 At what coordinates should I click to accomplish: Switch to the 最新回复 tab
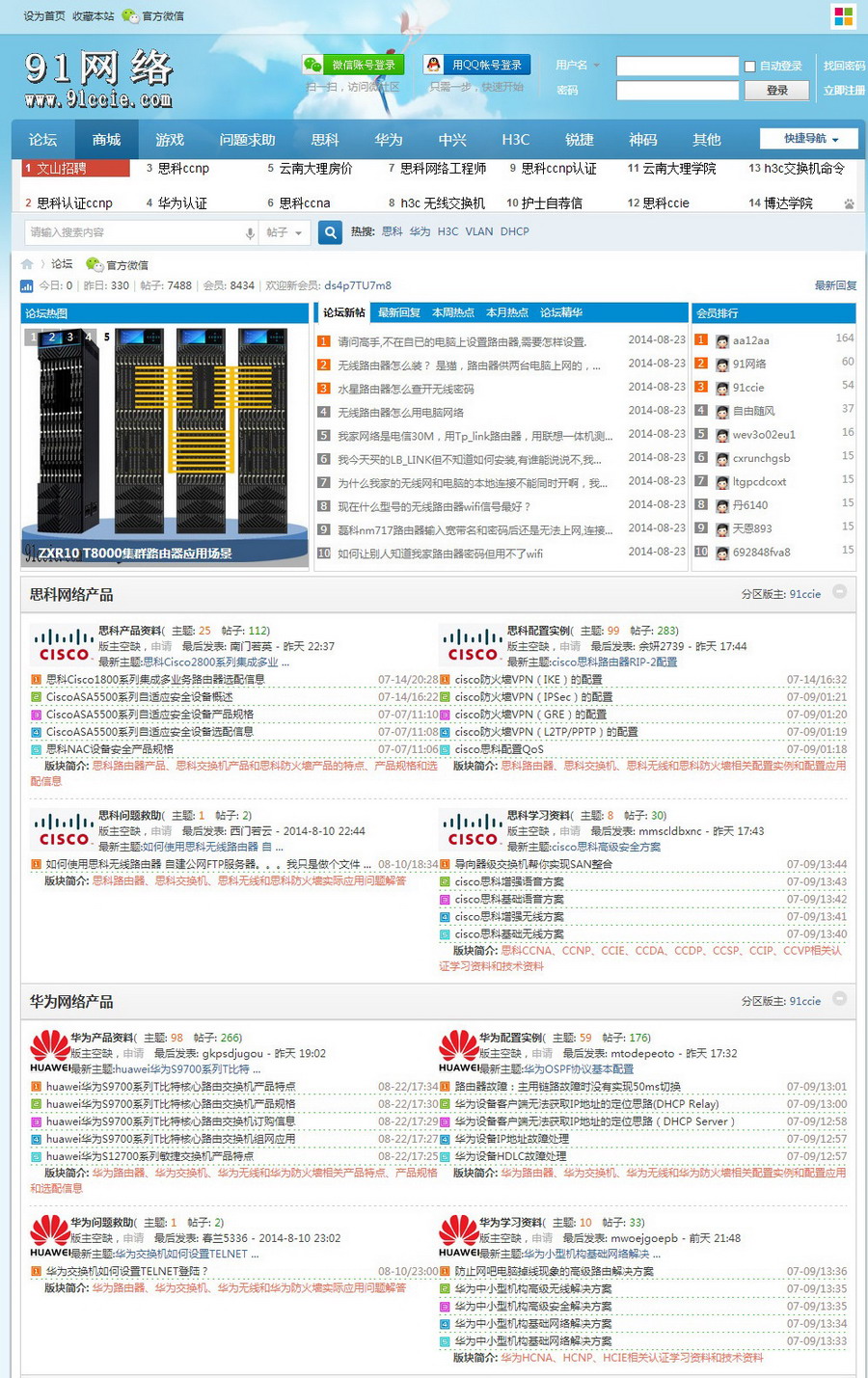pyautogui.click(x=399, y=312)
